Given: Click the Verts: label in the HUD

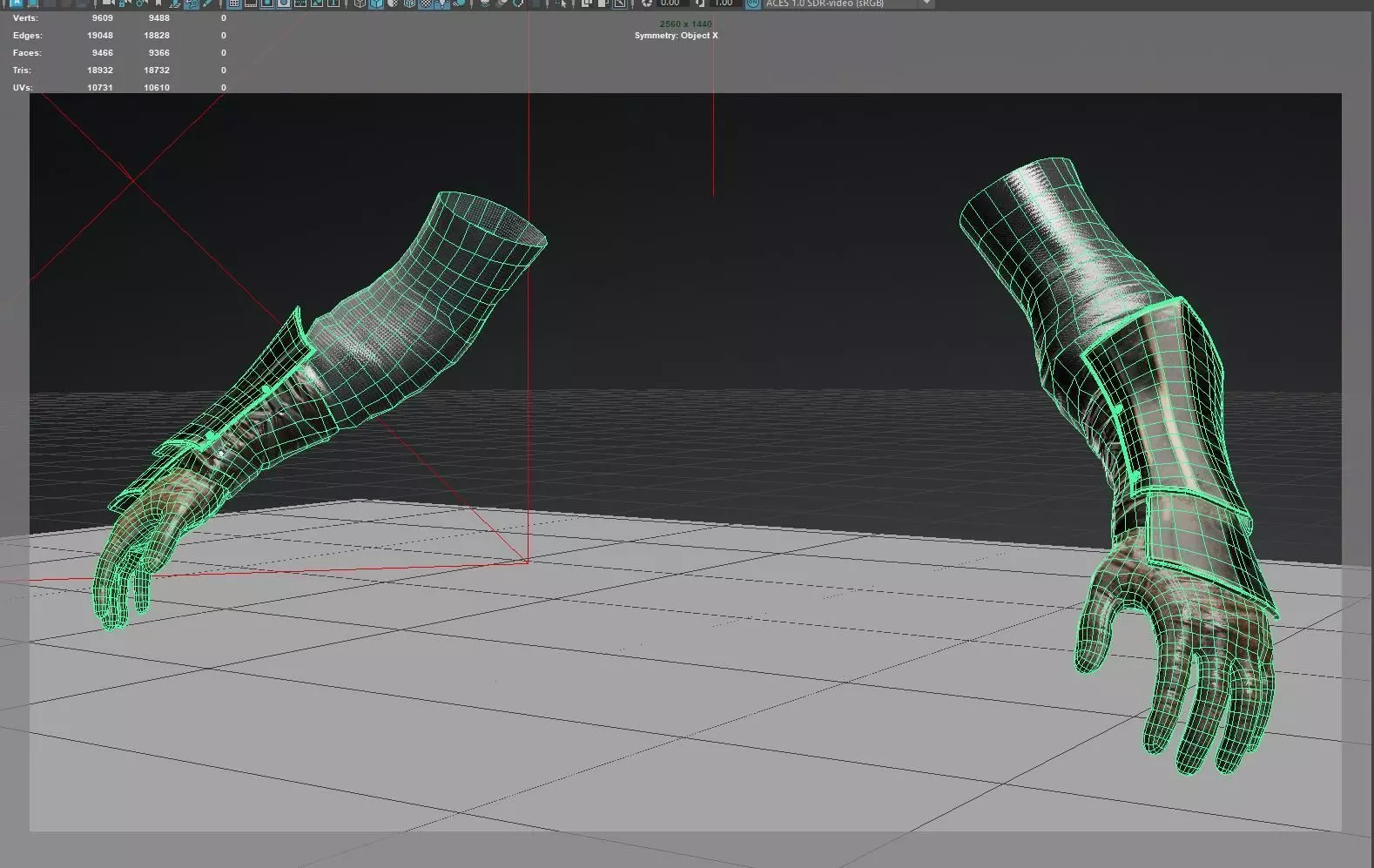Looking at the screenshot, I should click(x=25, y=18).
